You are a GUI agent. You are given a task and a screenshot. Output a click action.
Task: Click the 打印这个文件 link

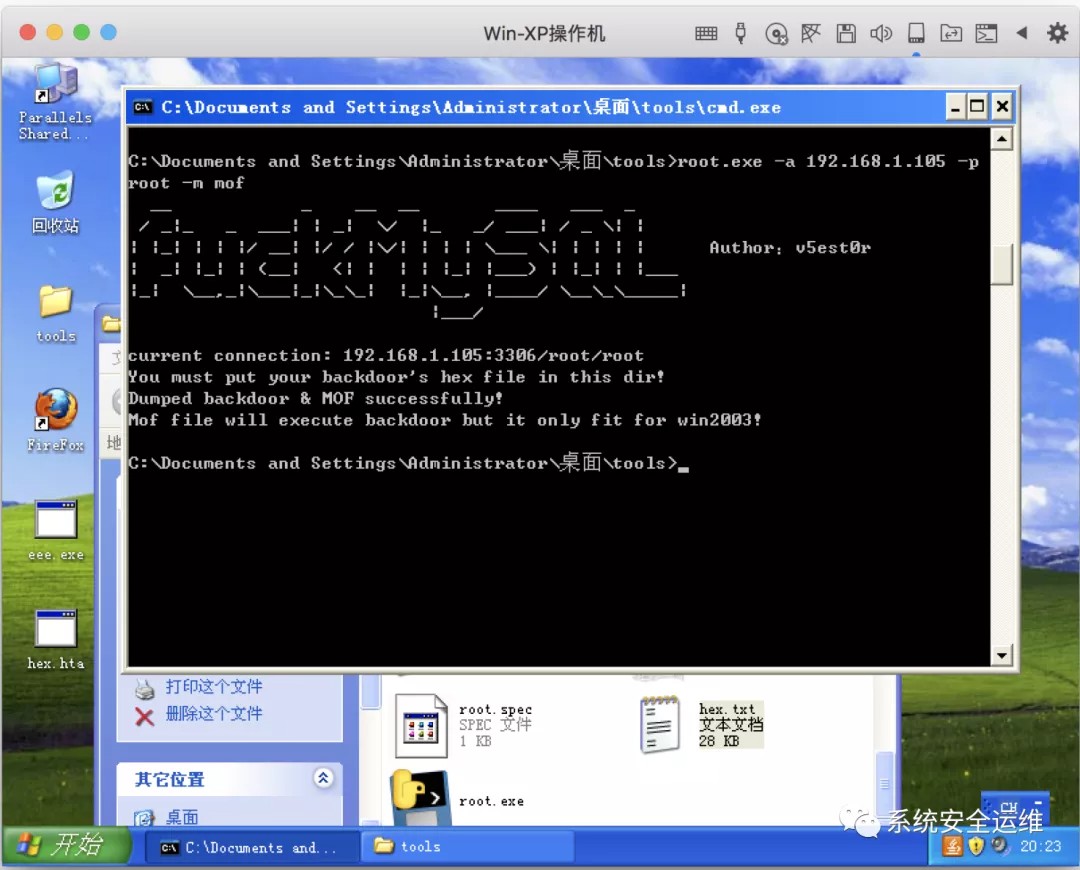[x=213, y=687]
